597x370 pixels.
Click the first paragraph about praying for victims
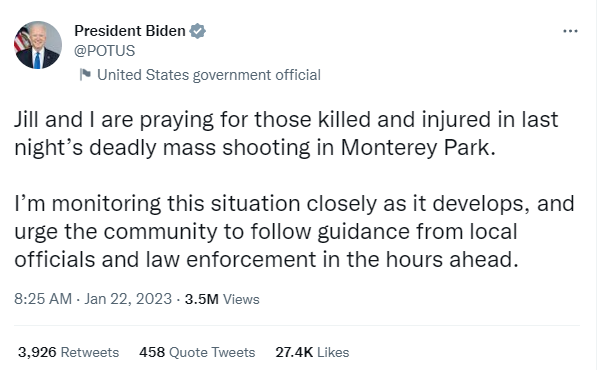(286, 134)
